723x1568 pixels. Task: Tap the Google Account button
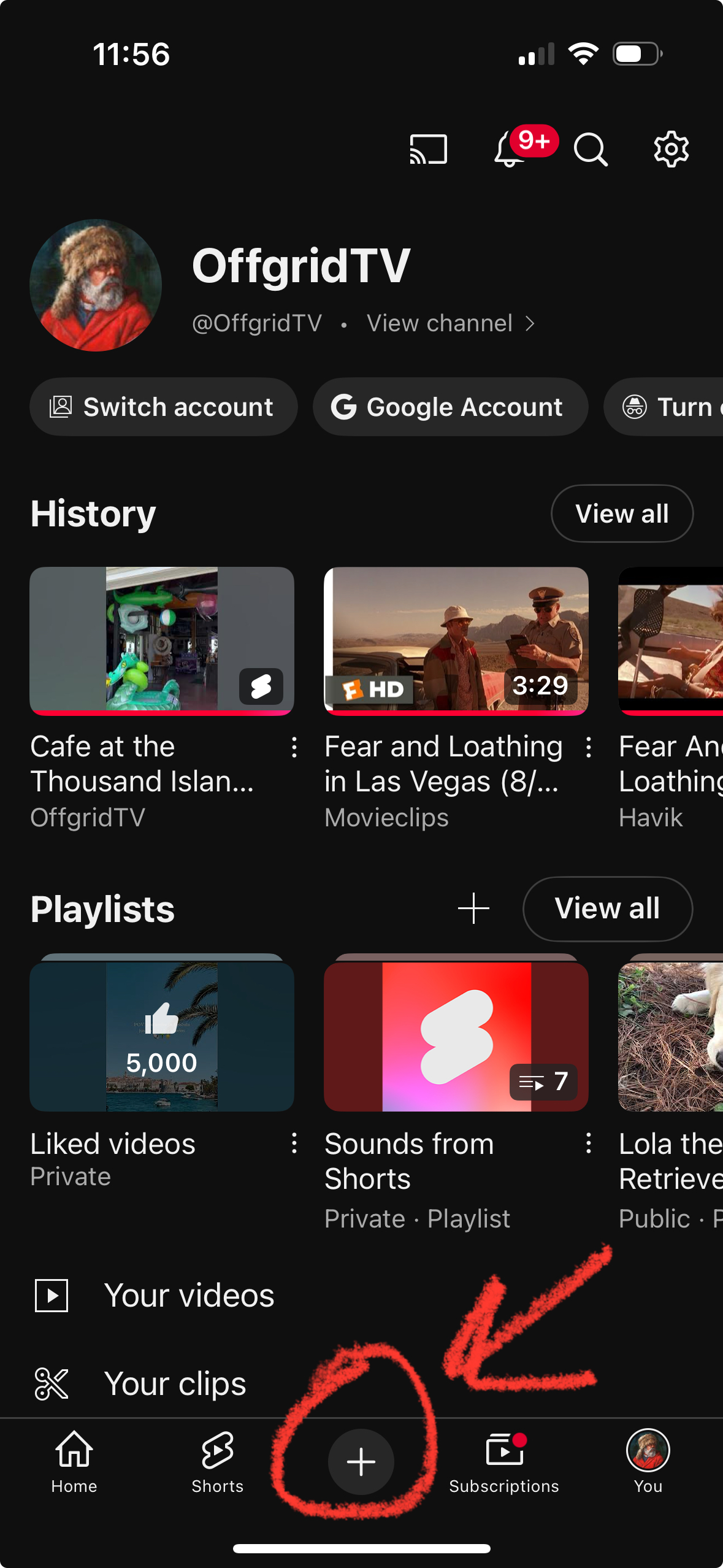(x=450, y=407)
